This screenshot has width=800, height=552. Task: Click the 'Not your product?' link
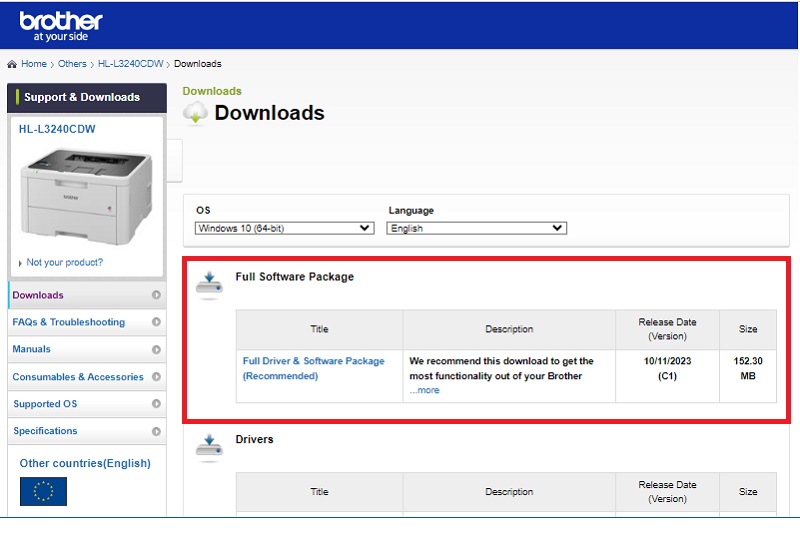pyautogui.click(x=64, y=263)
